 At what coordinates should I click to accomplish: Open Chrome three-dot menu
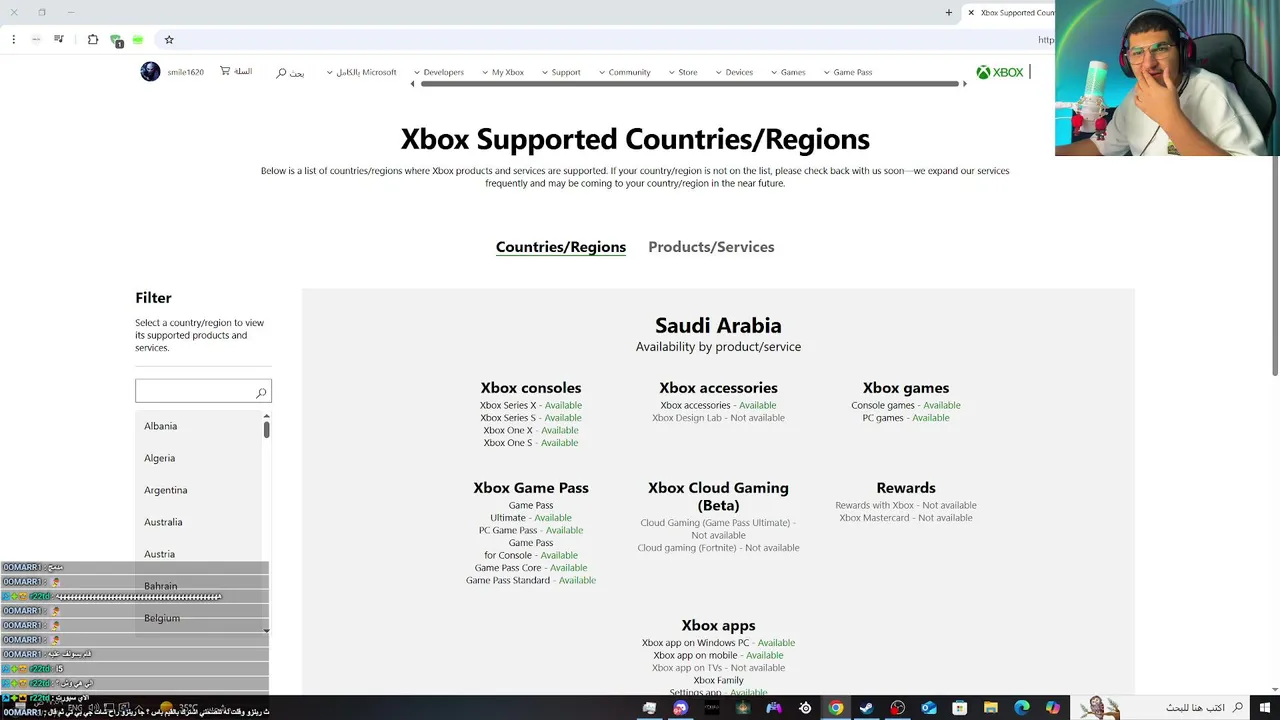(13, 39)
